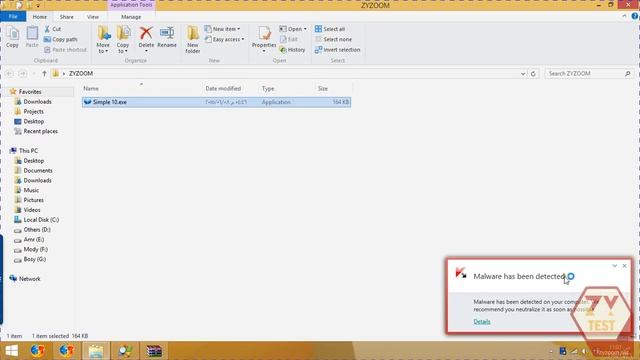Click the Search ZYZOOM box
The width and height of the screenshot is (640, 360).
coord(589,73)
